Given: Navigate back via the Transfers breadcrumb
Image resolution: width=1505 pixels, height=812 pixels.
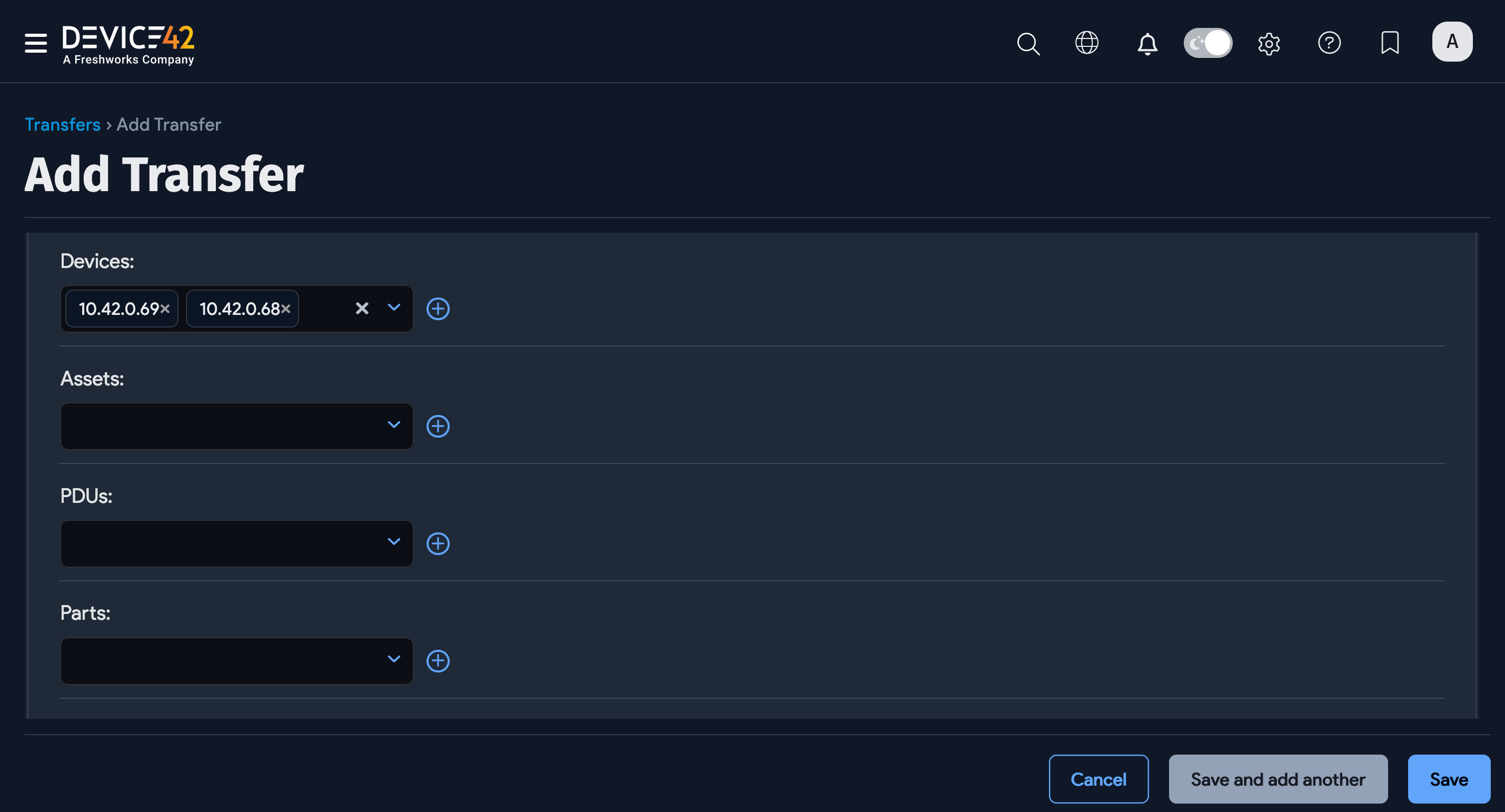Looking at the screenshot, I should pyautogui.click(x=62, y=124).
